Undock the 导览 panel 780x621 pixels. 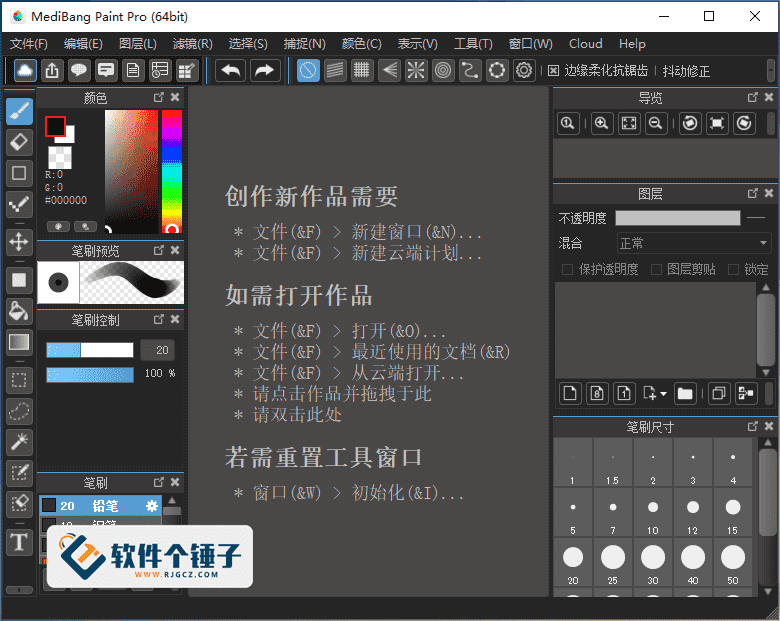(x=753, y=98)
